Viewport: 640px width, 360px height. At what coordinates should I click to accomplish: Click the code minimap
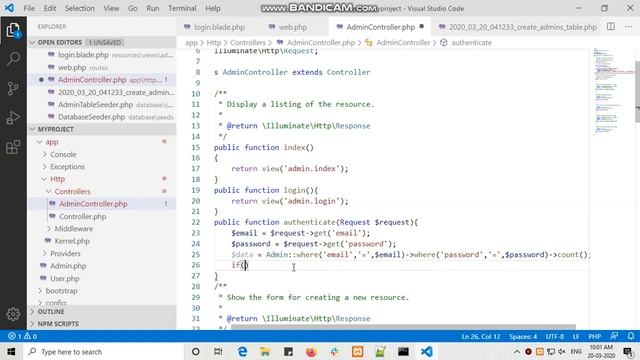[x=611, y=90]
